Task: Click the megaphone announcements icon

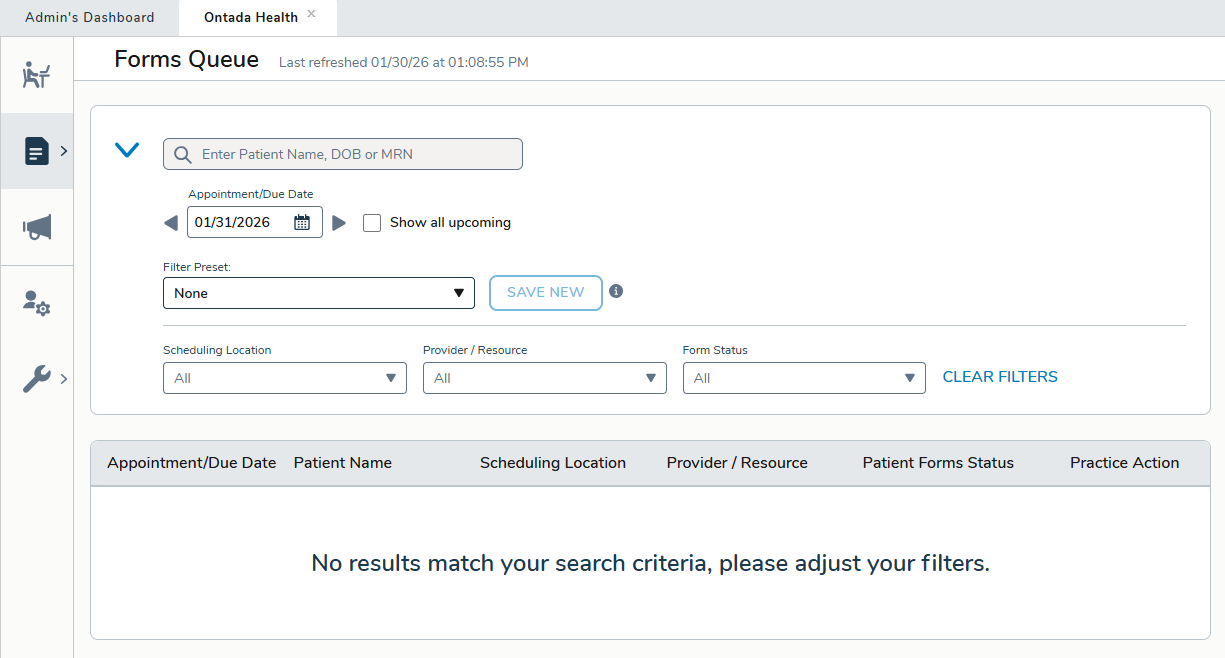Action: click(x=36, y=227)
